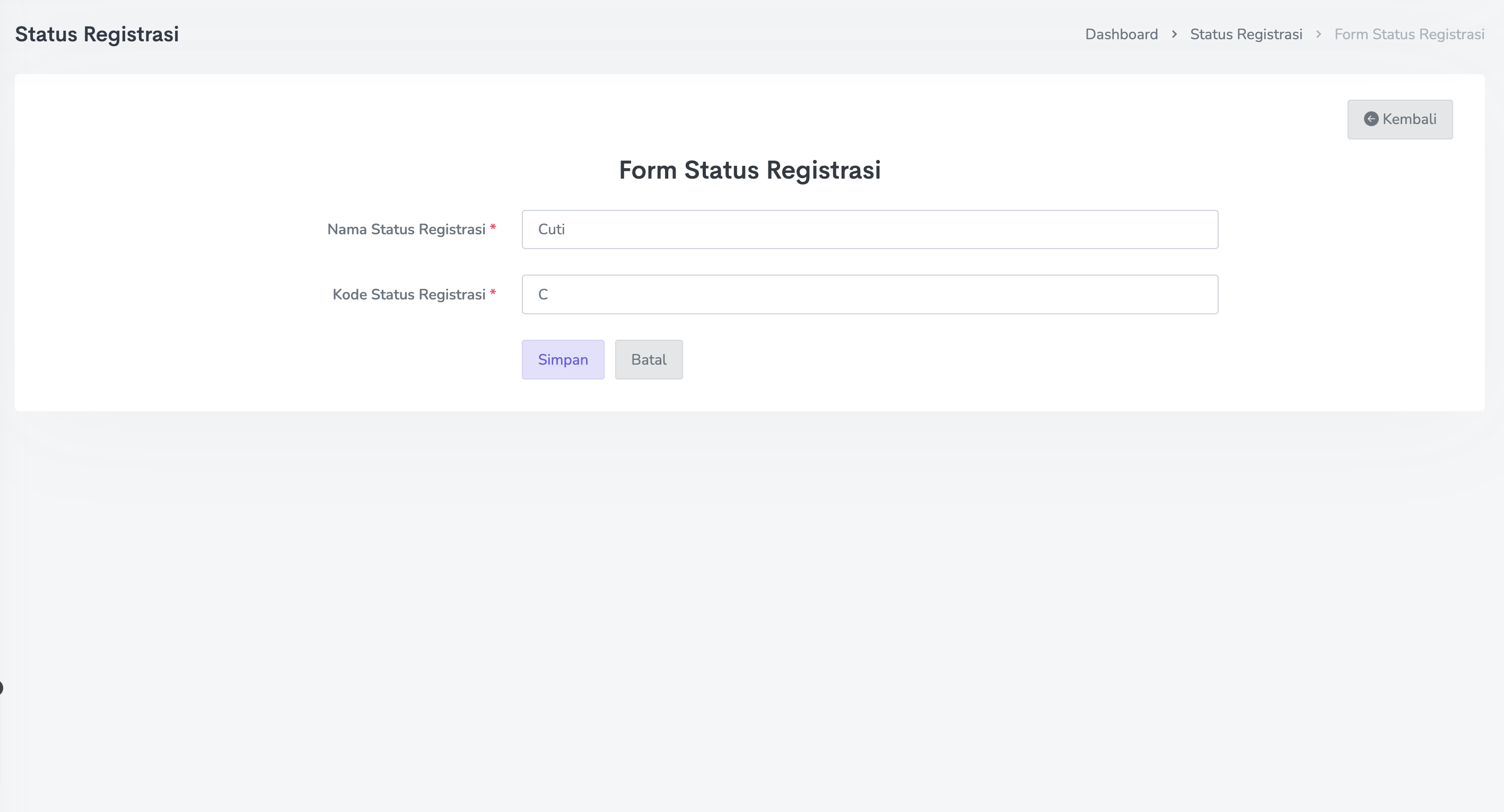Click the Nama Status Registrasi label
Viewport: 1504px width, 812px height.
406,230
